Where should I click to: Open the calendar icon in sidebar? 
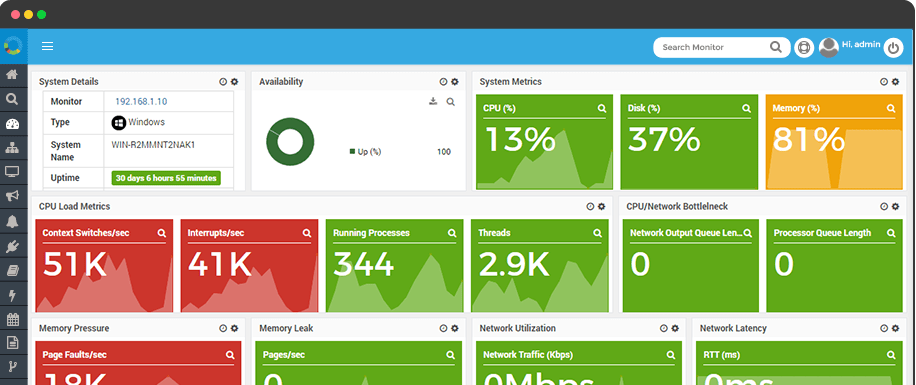pyautogui.click(x=12, y=319)
